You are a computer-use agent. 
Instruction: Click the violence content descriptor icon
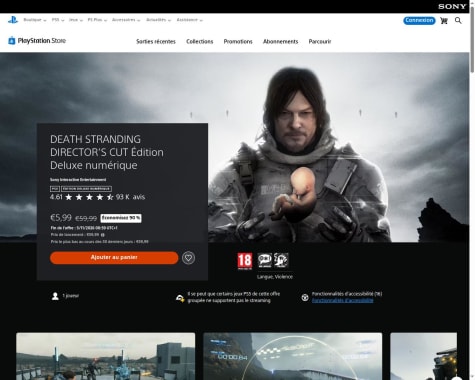click(x=281, y=260)
